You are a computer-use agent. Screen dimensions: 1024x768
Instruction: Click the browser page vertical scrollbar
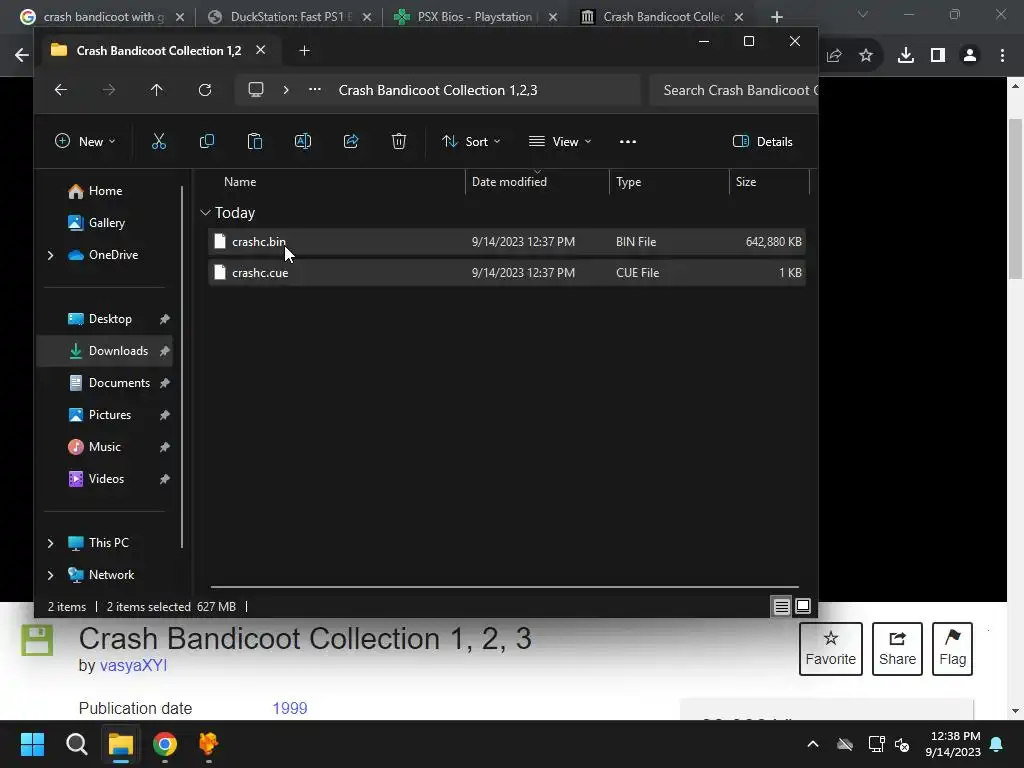point(1015,199)
